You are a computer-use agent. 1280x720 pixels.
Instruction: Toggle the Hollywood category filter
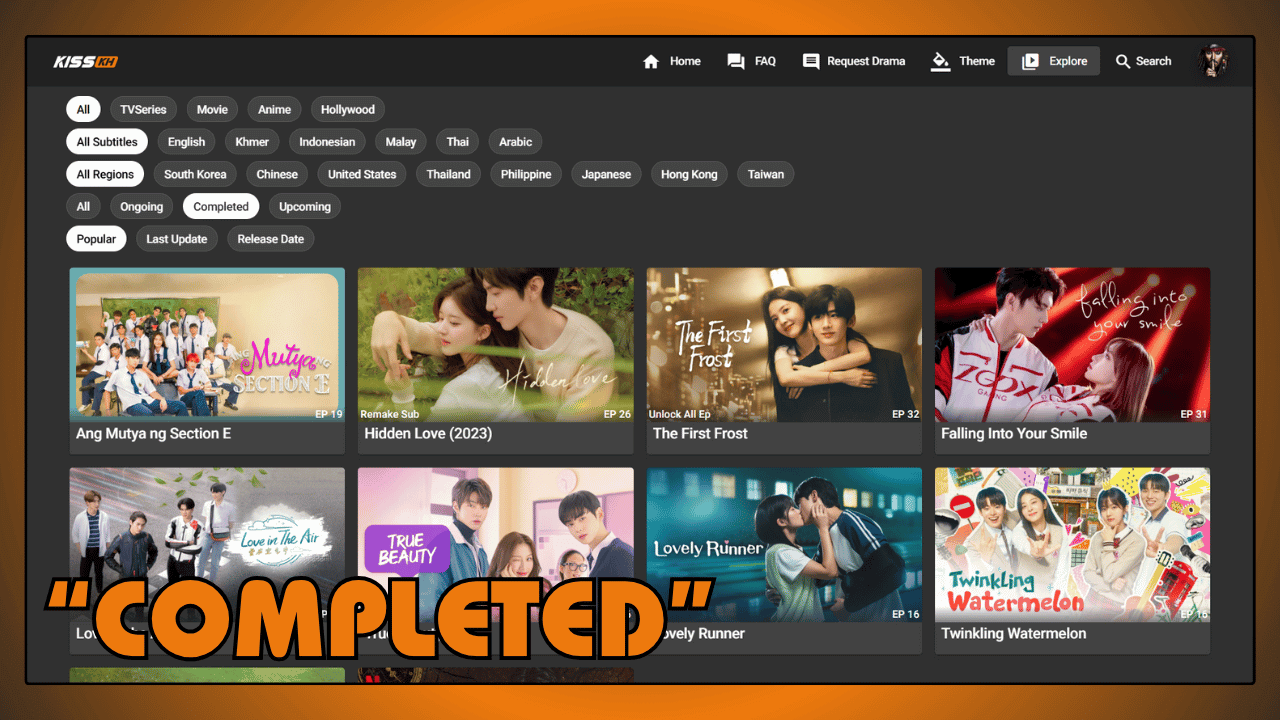(347, 109)
